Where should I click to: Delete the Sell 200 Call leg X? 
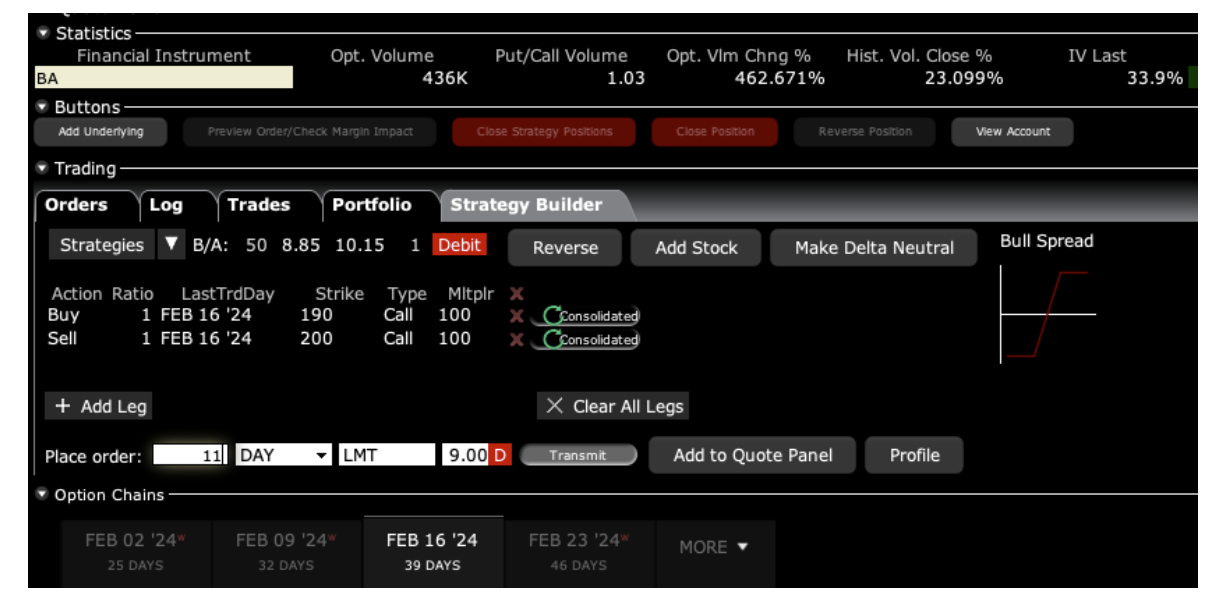pyautogui.click(x=516, y=340)
